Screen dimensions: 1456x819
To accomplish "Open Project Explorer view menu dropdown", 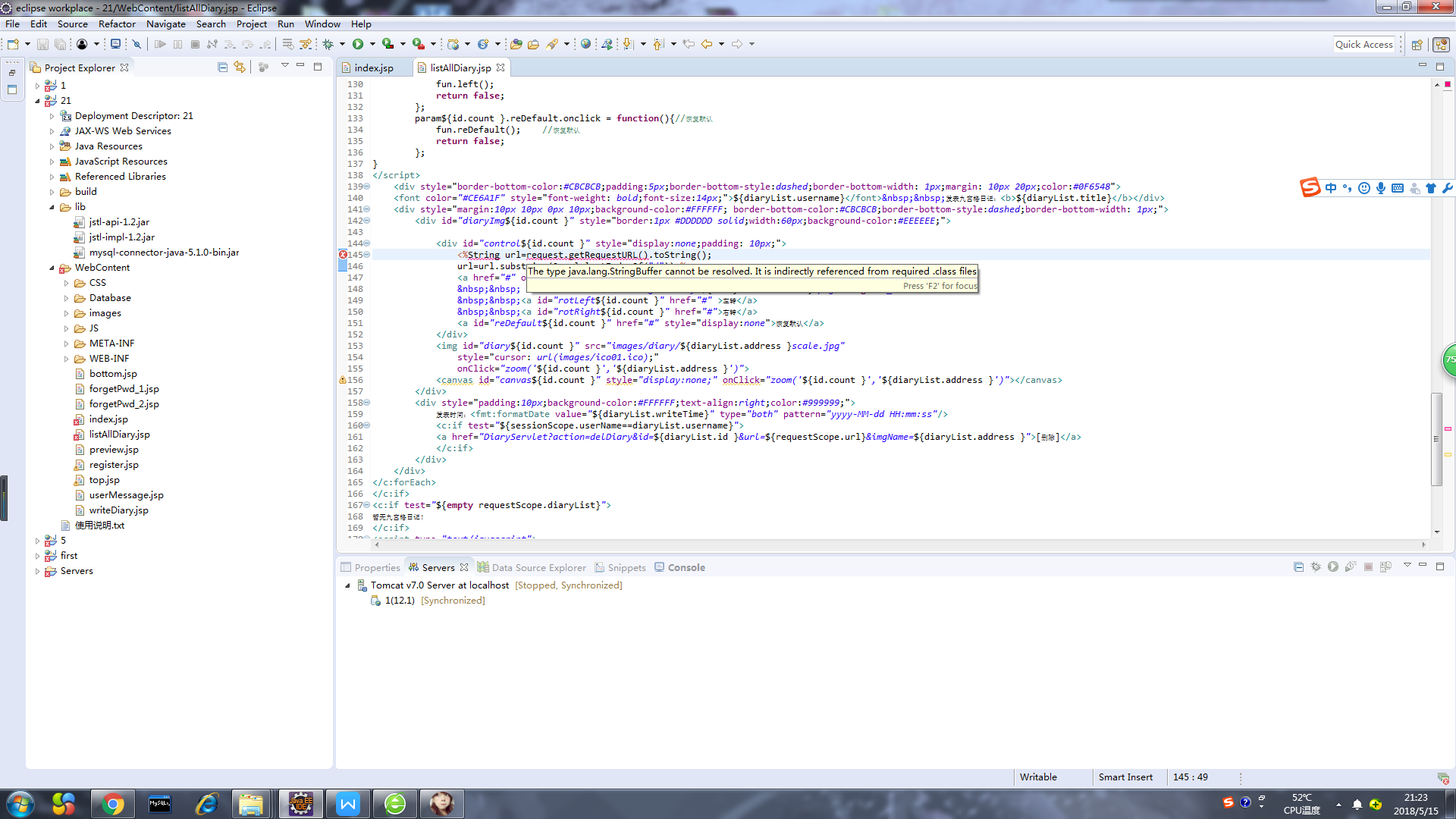I will click(x=285, y=66).
